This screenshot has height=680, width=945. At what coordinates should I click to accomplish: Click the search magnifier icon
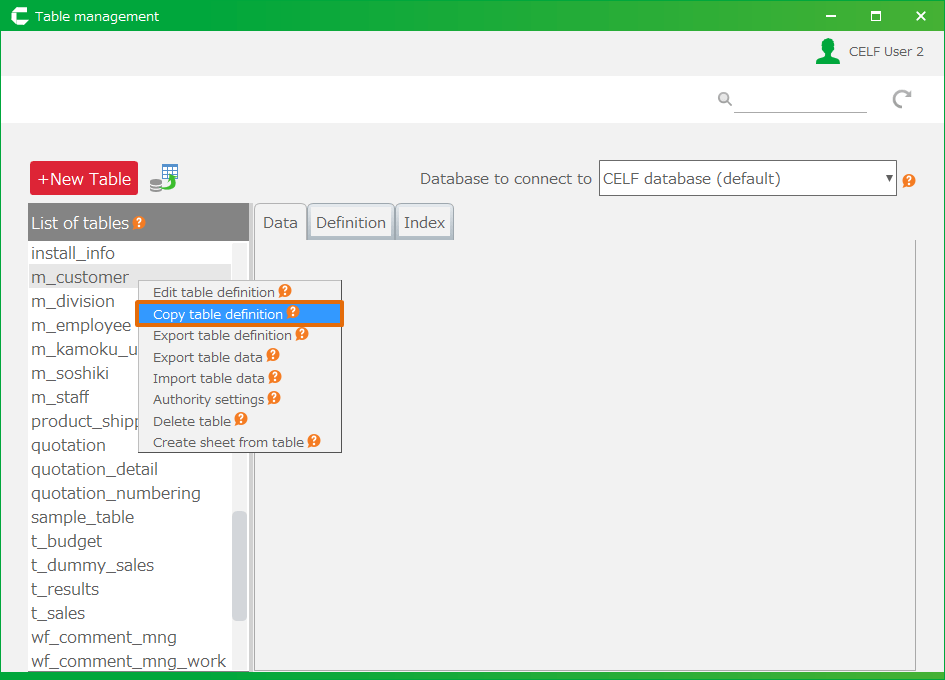pos(724,99)
